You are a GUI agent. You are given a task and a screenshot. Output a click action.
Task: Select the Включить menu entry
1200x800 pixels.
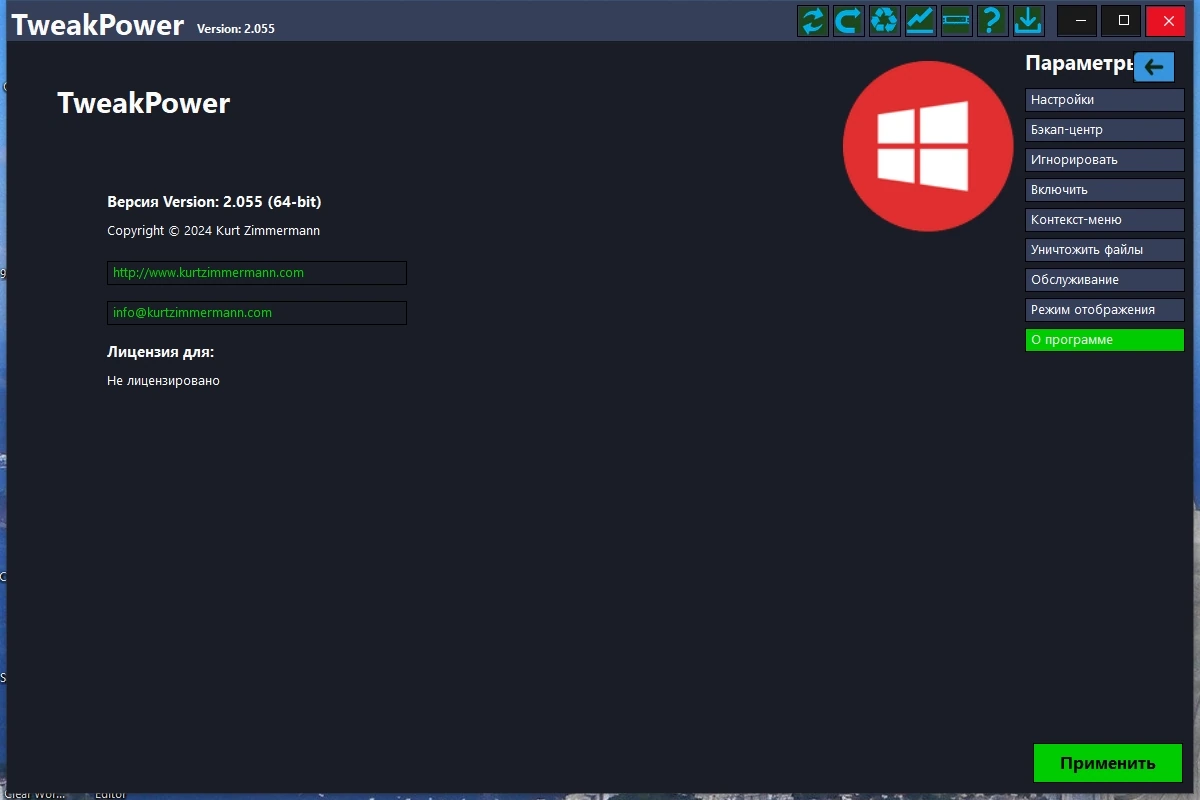pos(1105,190)
